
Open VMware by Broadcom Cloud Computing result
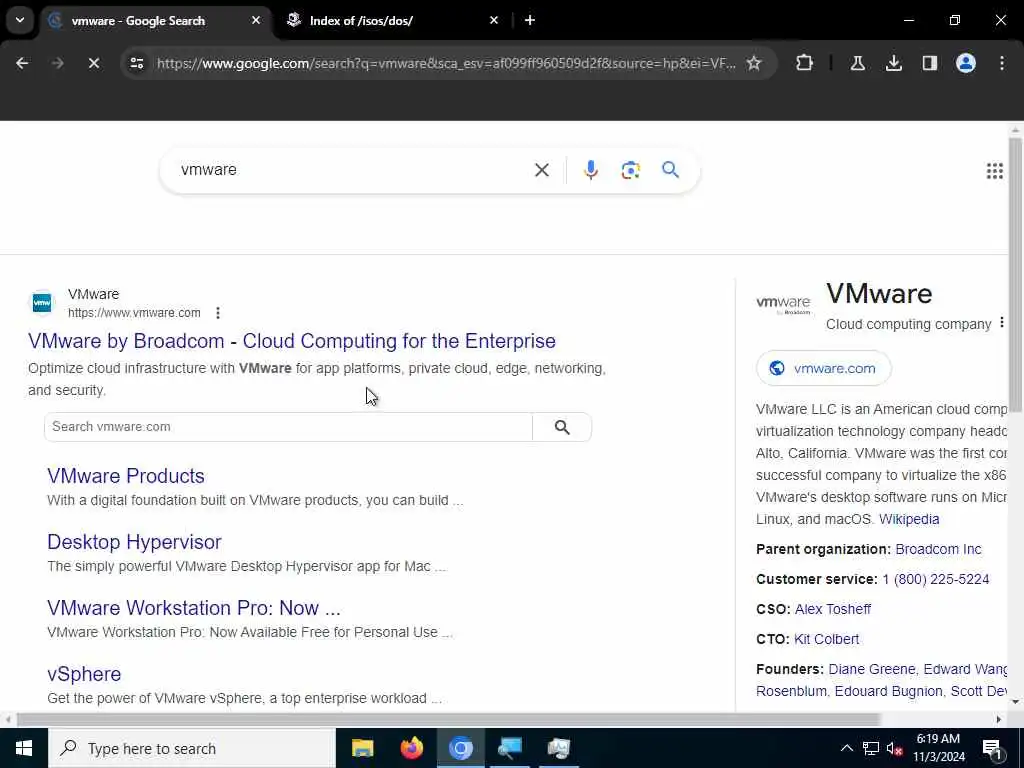[x=292, y=341]
